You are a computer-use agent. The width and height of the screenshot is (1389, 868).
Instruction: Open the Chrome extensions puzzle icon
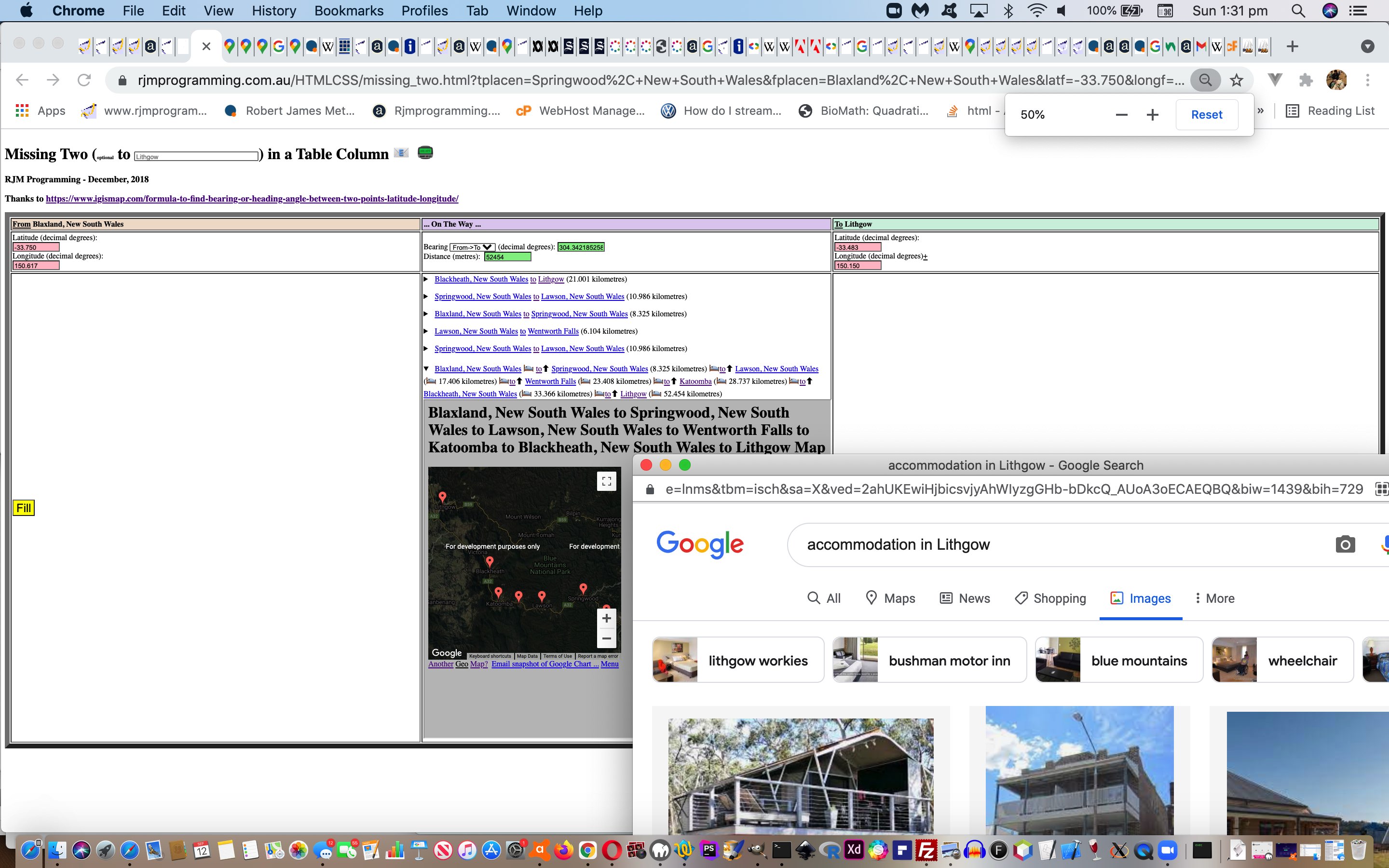pyautogui.click(x=1306, y=81)
